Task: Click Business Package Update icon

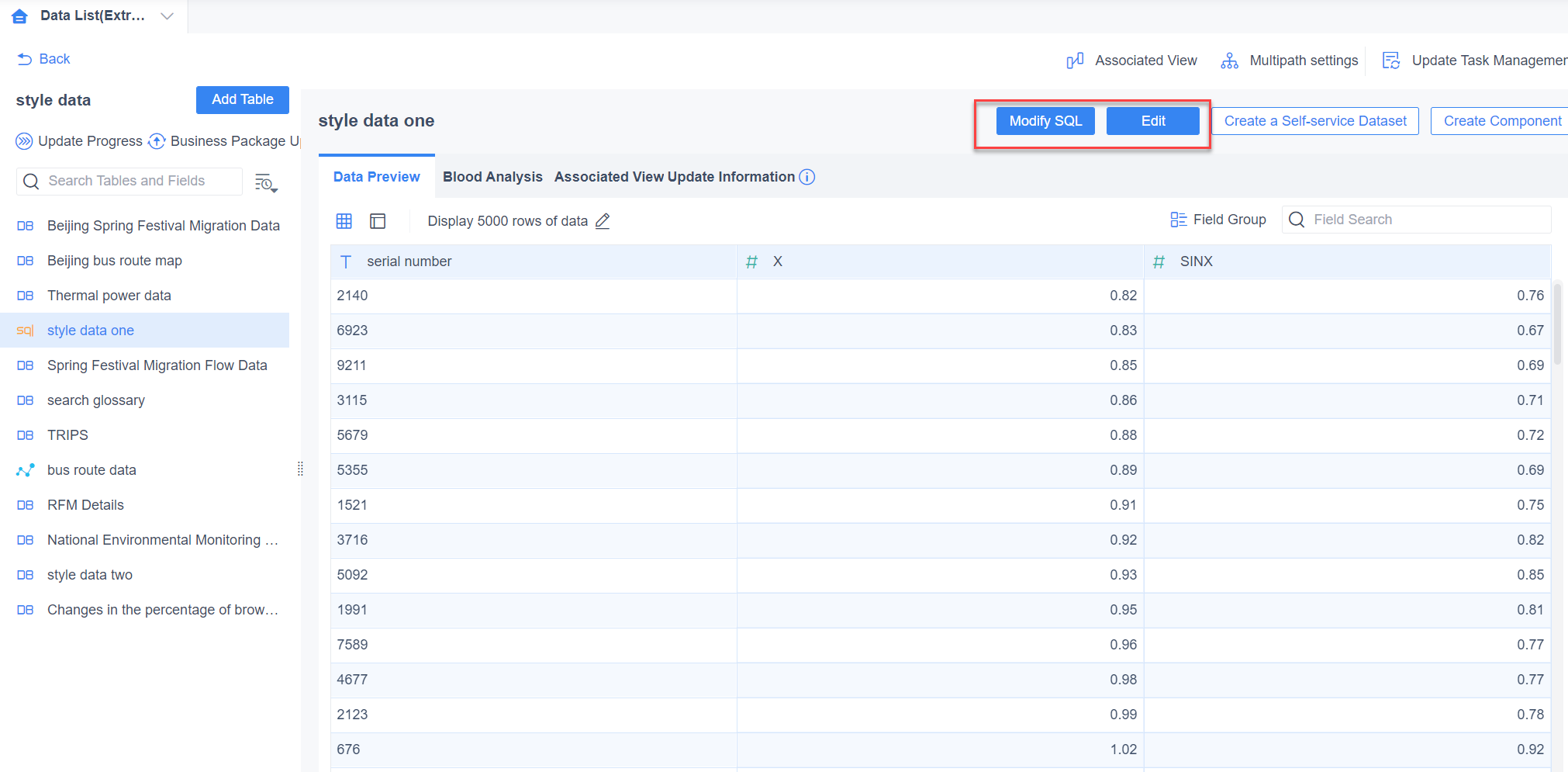Action: click(x=157, y=141)
